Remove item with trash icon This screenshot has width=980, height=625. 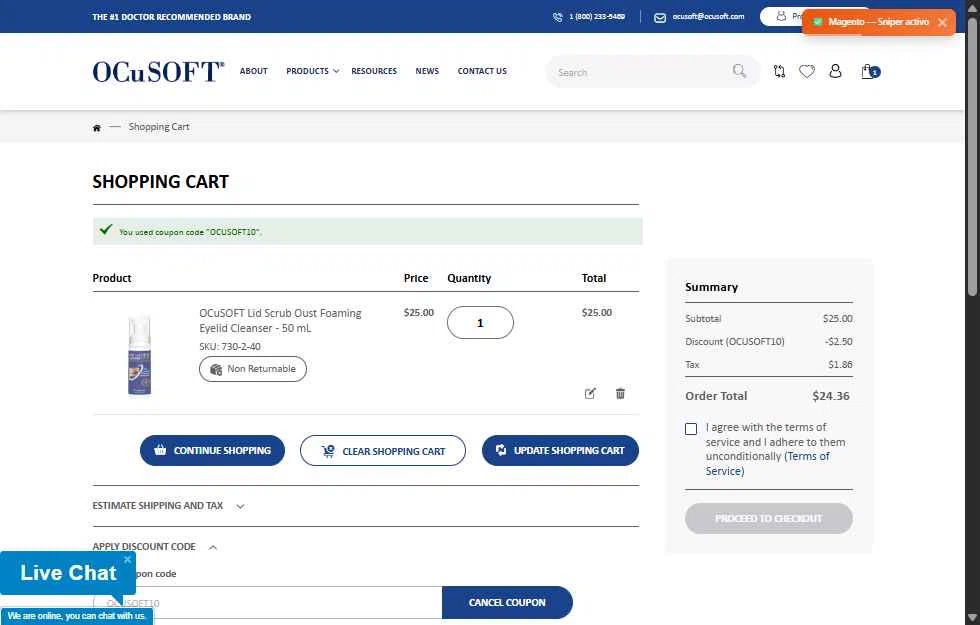coord(620,393)
